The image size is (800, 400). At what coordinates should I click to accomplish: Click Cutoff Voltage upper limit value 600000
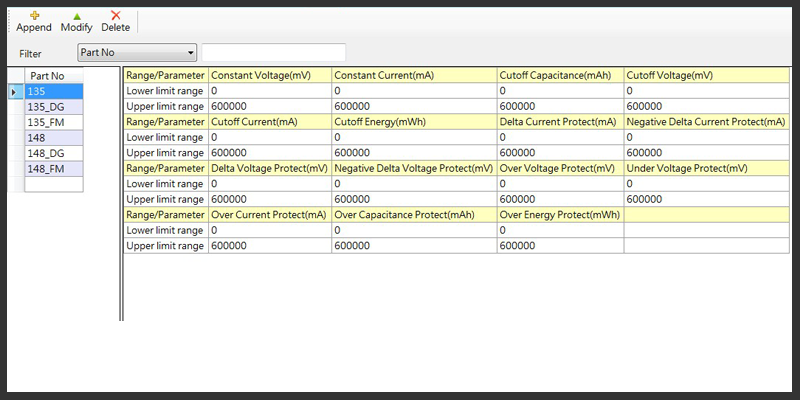click(x=707, y=106)
